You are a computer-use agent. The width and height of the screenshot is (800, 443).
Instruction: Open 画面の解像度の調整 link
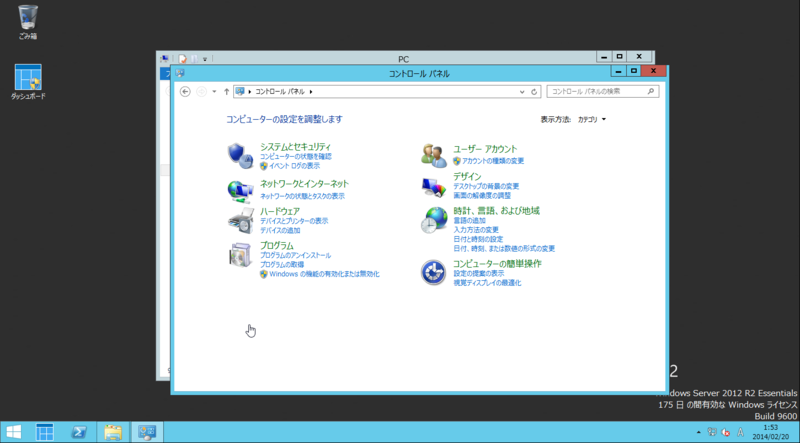tap(482, 195)
